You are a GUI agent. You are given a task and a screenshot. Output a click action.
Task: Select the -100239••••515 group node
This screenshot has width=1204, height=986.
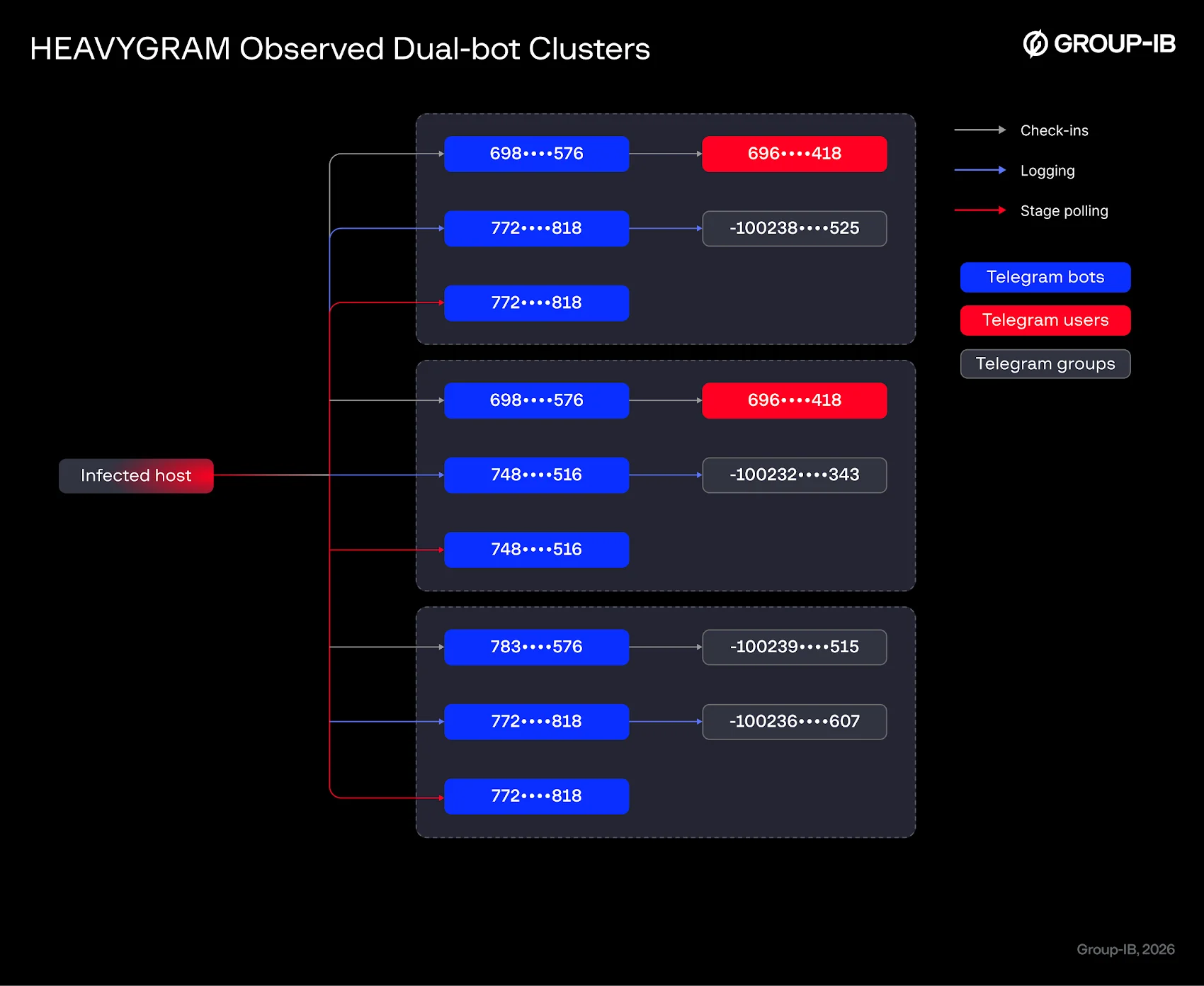[794, 647]
